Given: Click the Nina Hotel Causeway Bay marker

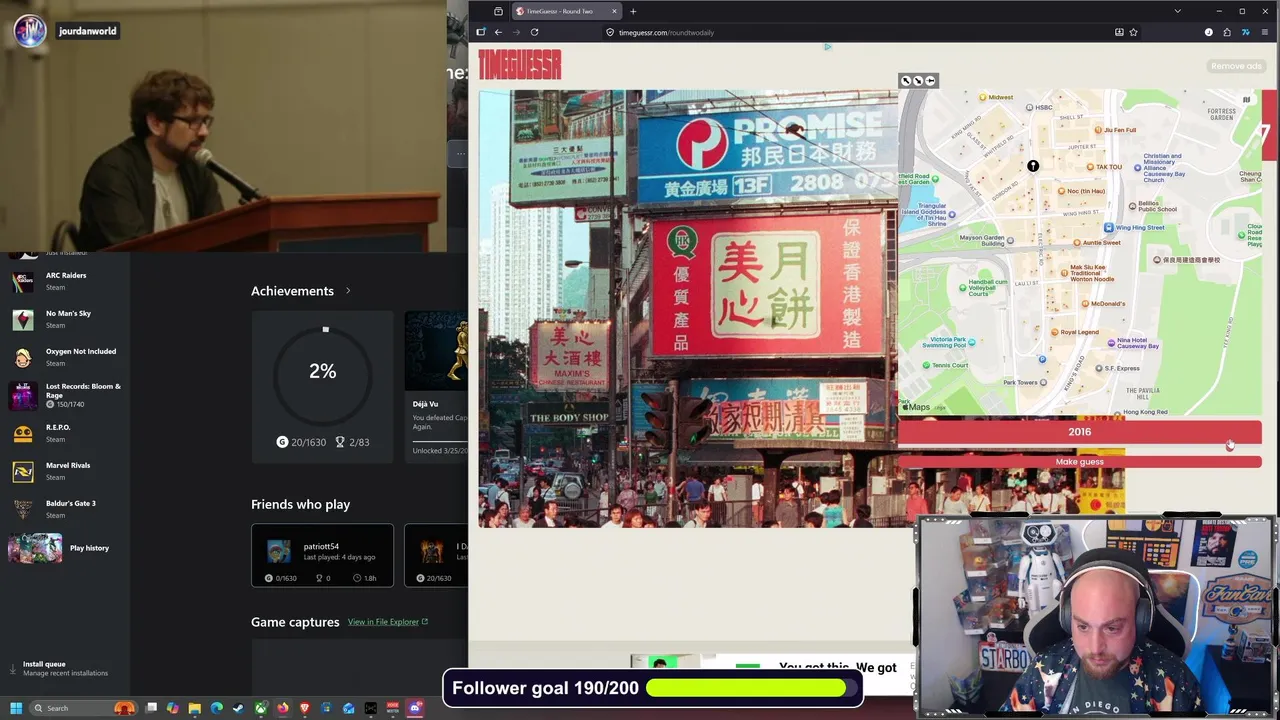Looking at the screenshot, I should (1111, 343).
